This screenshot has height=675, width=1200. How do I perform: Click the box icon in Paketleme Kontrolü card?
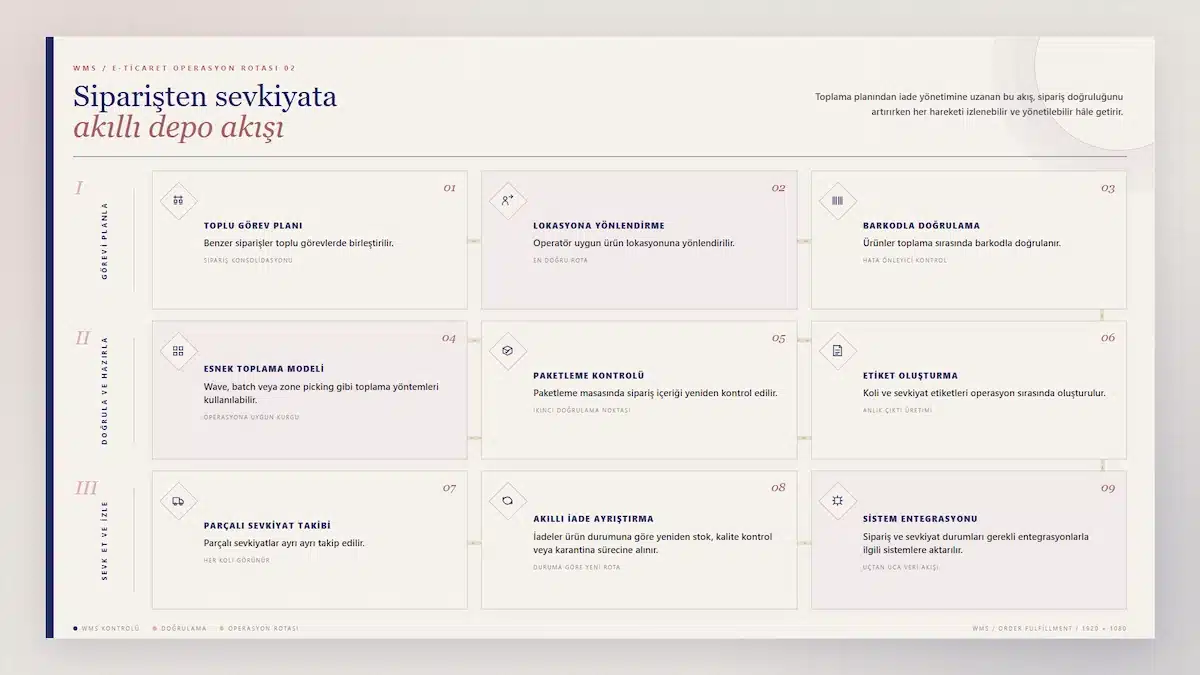click(508, 351)
